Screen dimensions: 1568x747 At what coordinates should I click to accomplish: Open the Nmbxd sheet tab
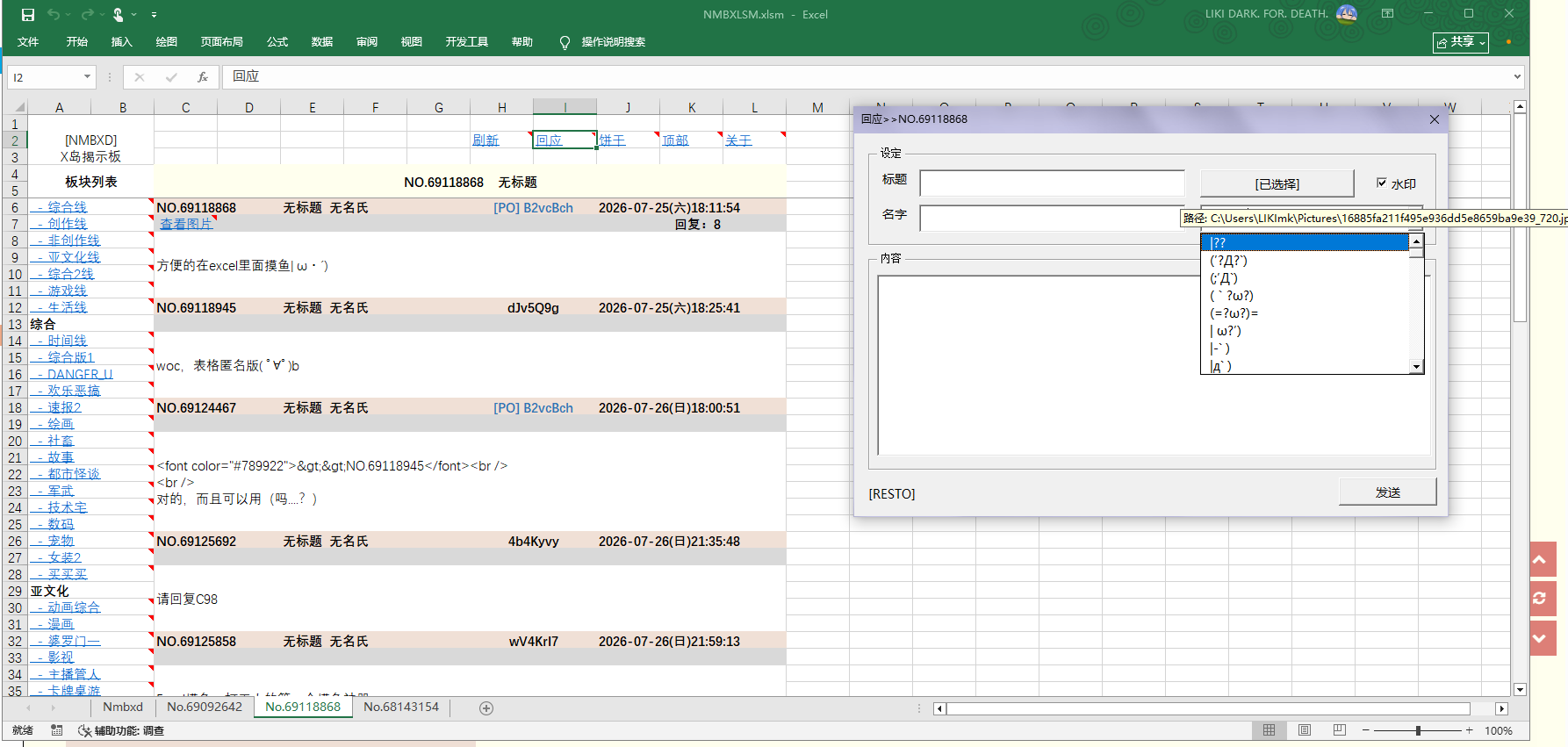[x=123, y=707]
